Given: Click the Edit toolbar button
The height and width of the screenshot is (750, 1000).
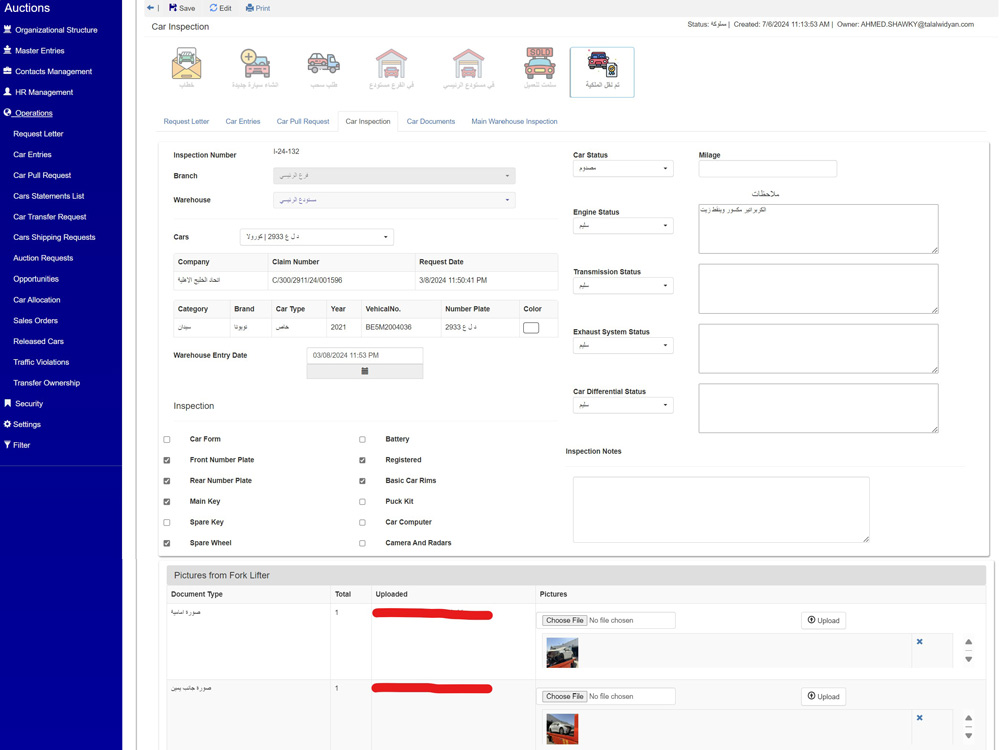Looking at the screenshot, I should click(221, 8).
